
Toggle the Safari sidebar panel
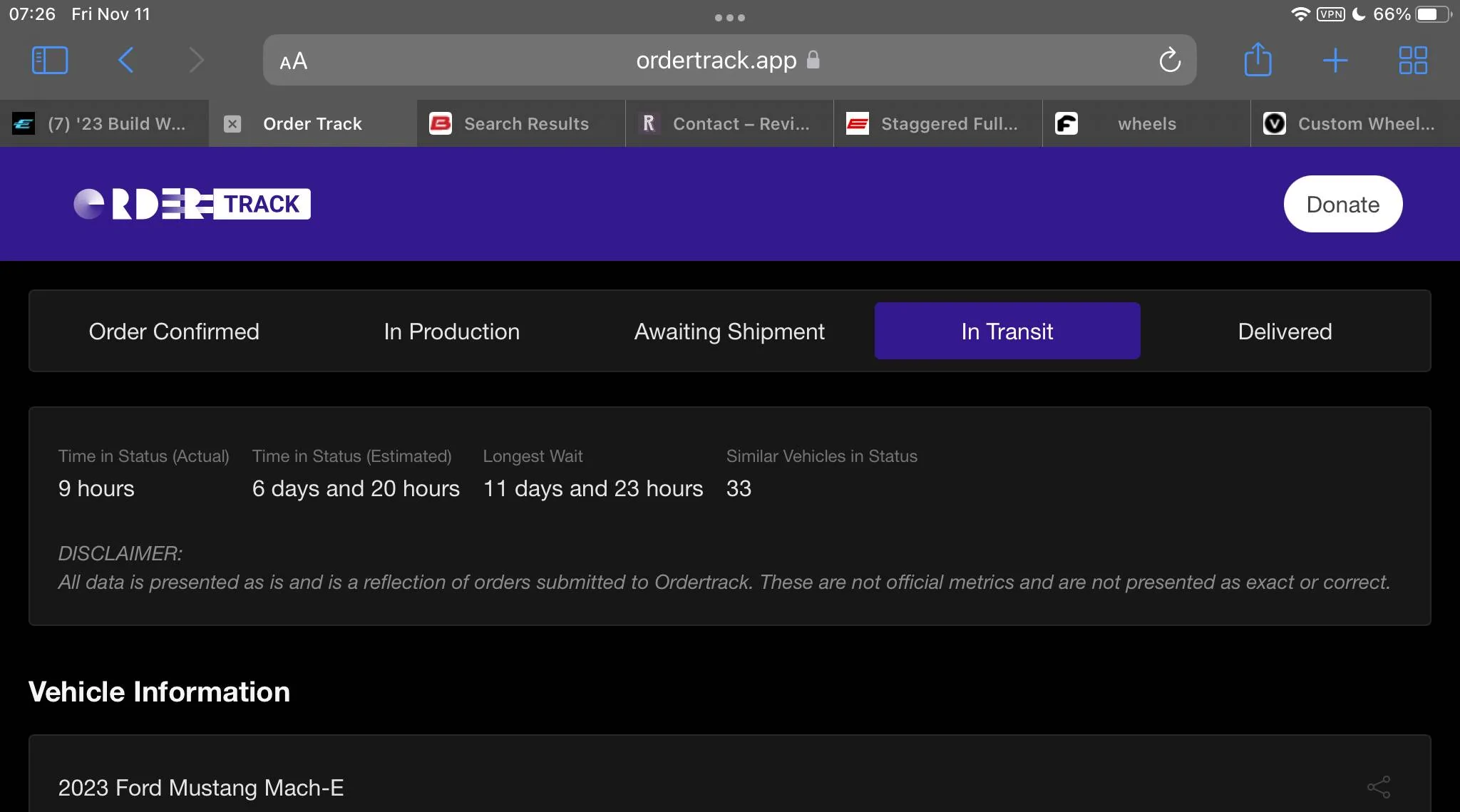coord(50,61)
